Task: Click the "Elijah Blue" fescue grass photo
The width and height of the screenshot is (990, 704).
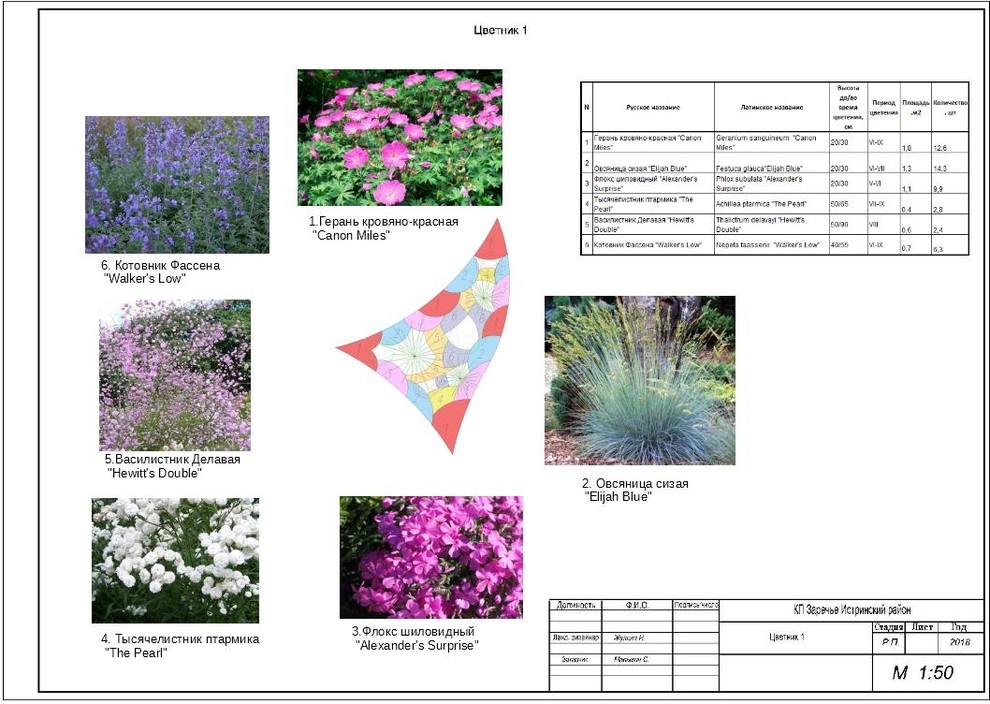Action: (639, 380)
